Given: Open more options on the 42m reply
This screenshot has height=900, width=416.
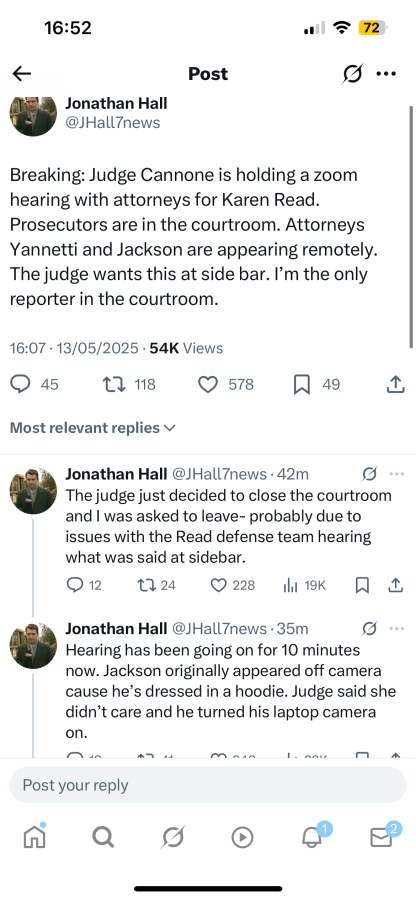Looking at the screenshot, I should click(396, 474).
